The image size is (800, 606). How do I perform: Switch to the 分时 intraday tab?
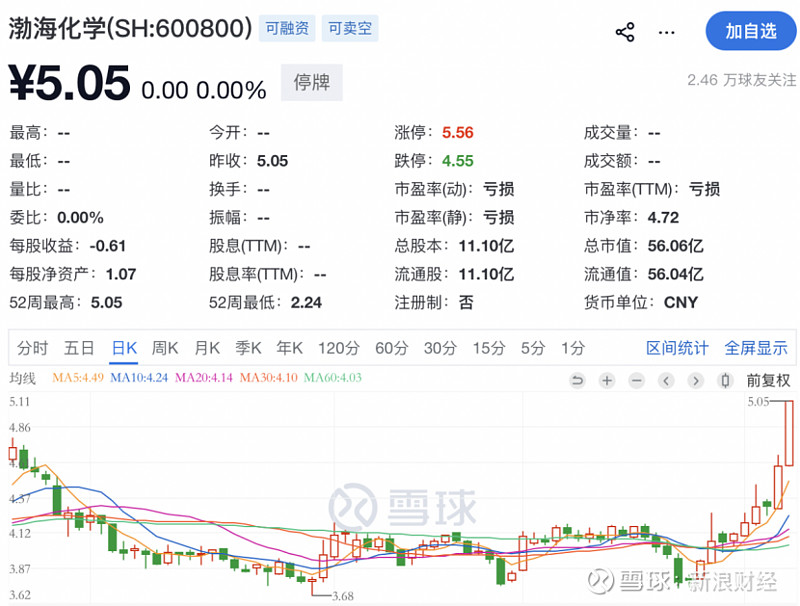click(x=31, y=348)
